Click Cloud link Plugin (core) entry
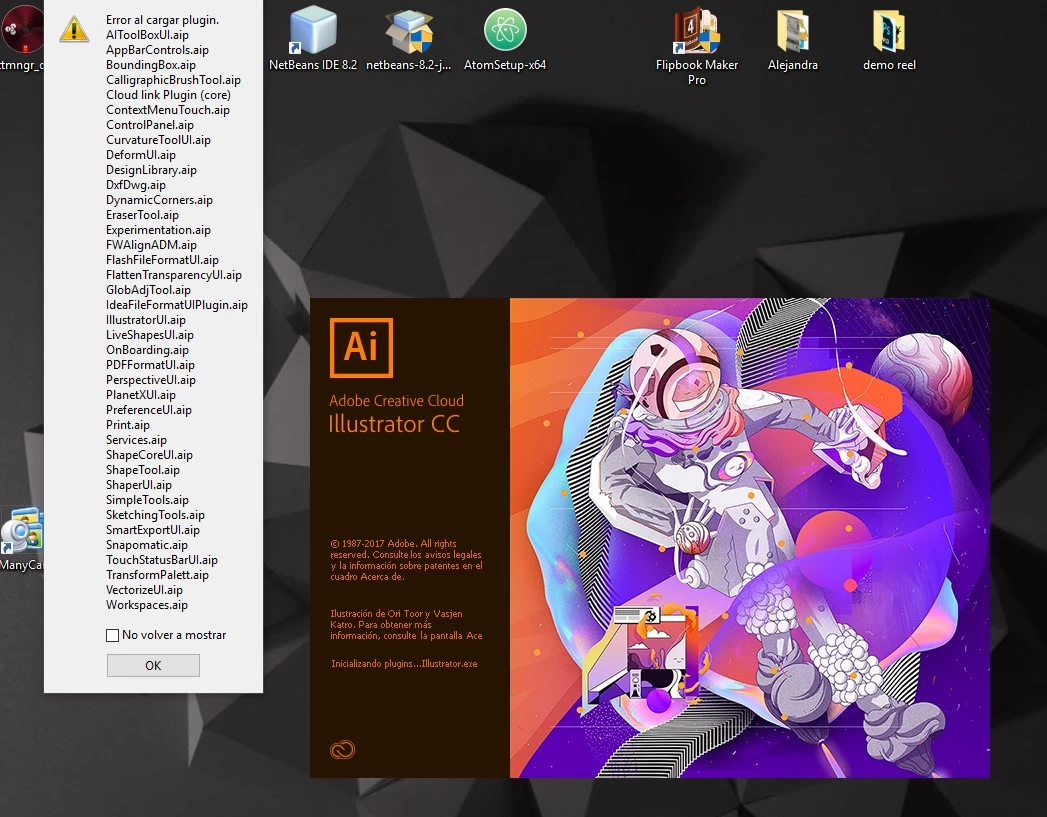 coord(168,95)
